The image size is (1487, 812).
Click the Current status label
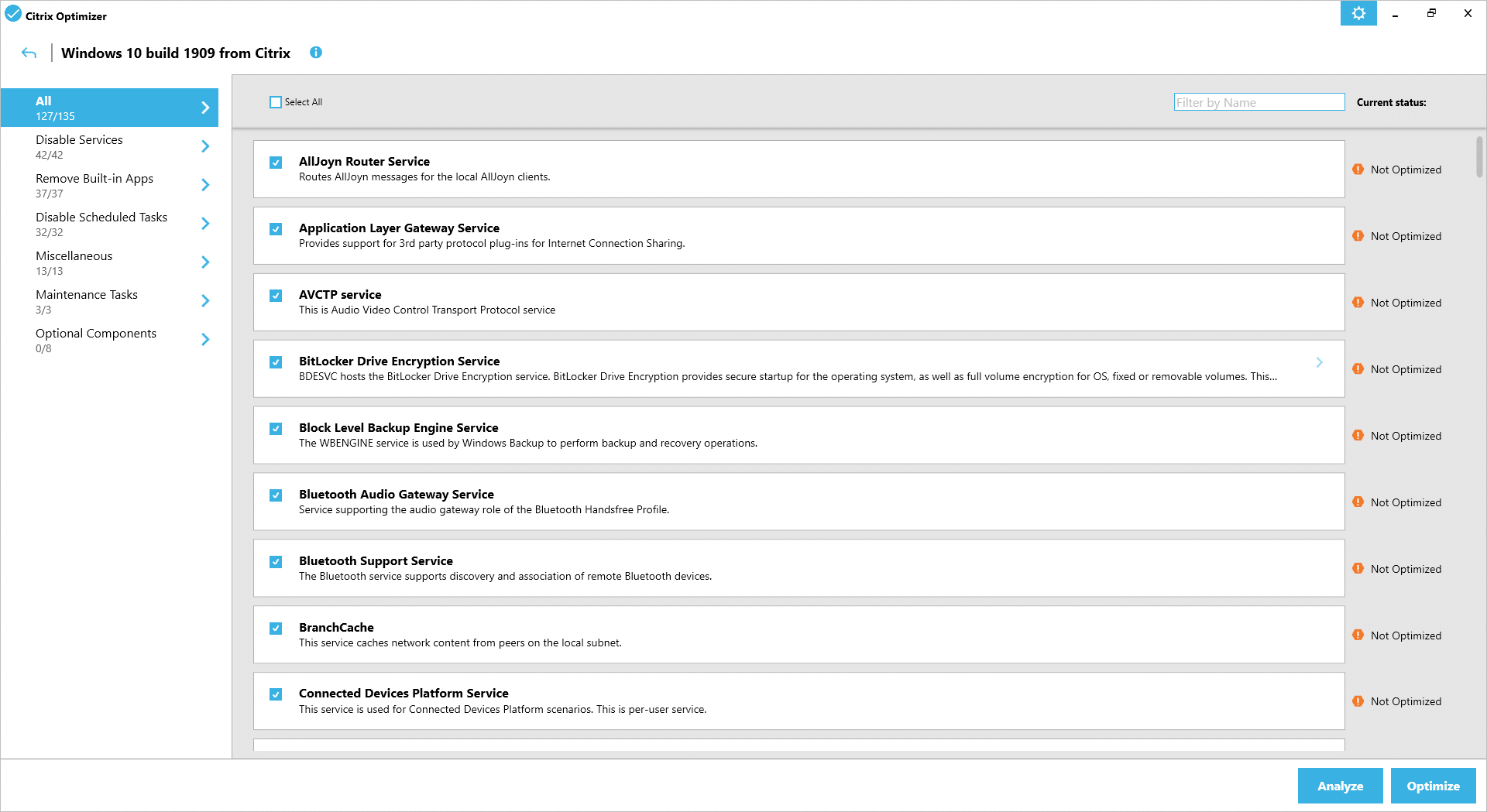[1391, 102]
